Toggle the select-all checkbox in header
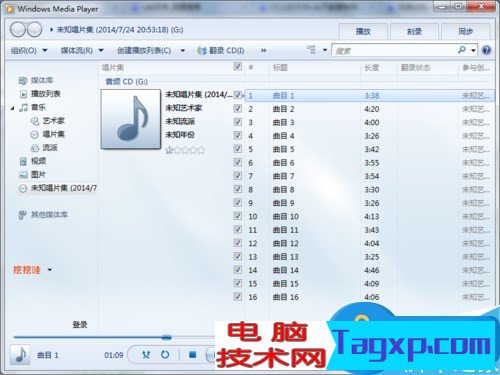Viewport: 500px width, 375px height. pos(238,66)
